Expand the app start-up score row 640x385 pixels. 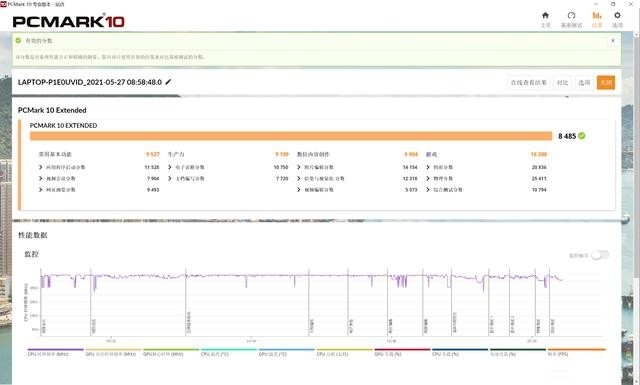point(99,167)
